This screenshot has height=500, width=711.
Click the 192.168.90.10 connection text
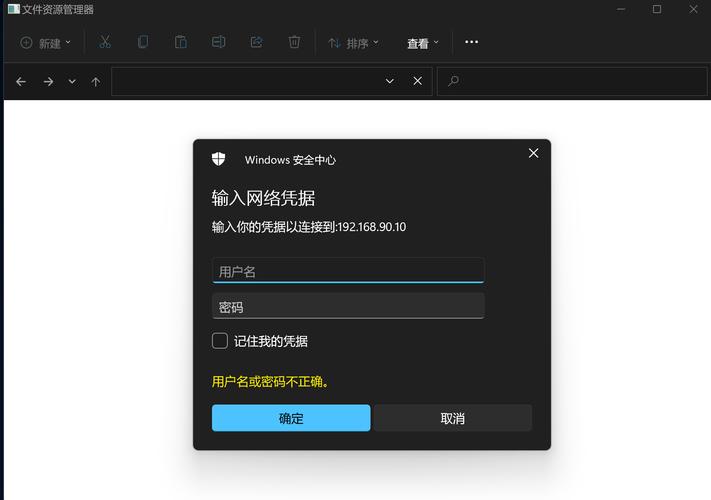point(372,227)
